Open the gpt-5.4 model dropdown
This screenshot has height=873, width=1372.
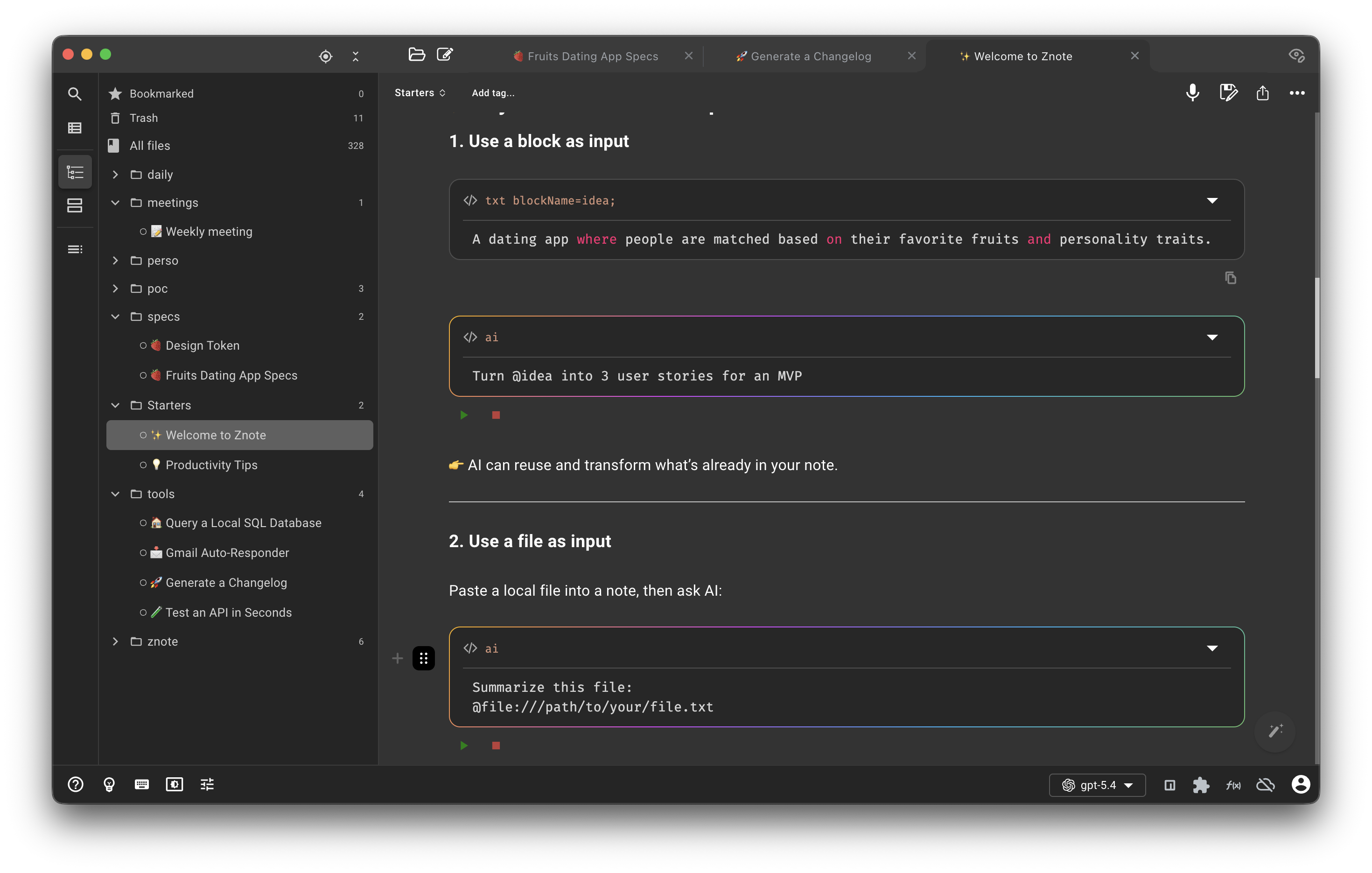pyautogui.click(x=1097, y=785)
